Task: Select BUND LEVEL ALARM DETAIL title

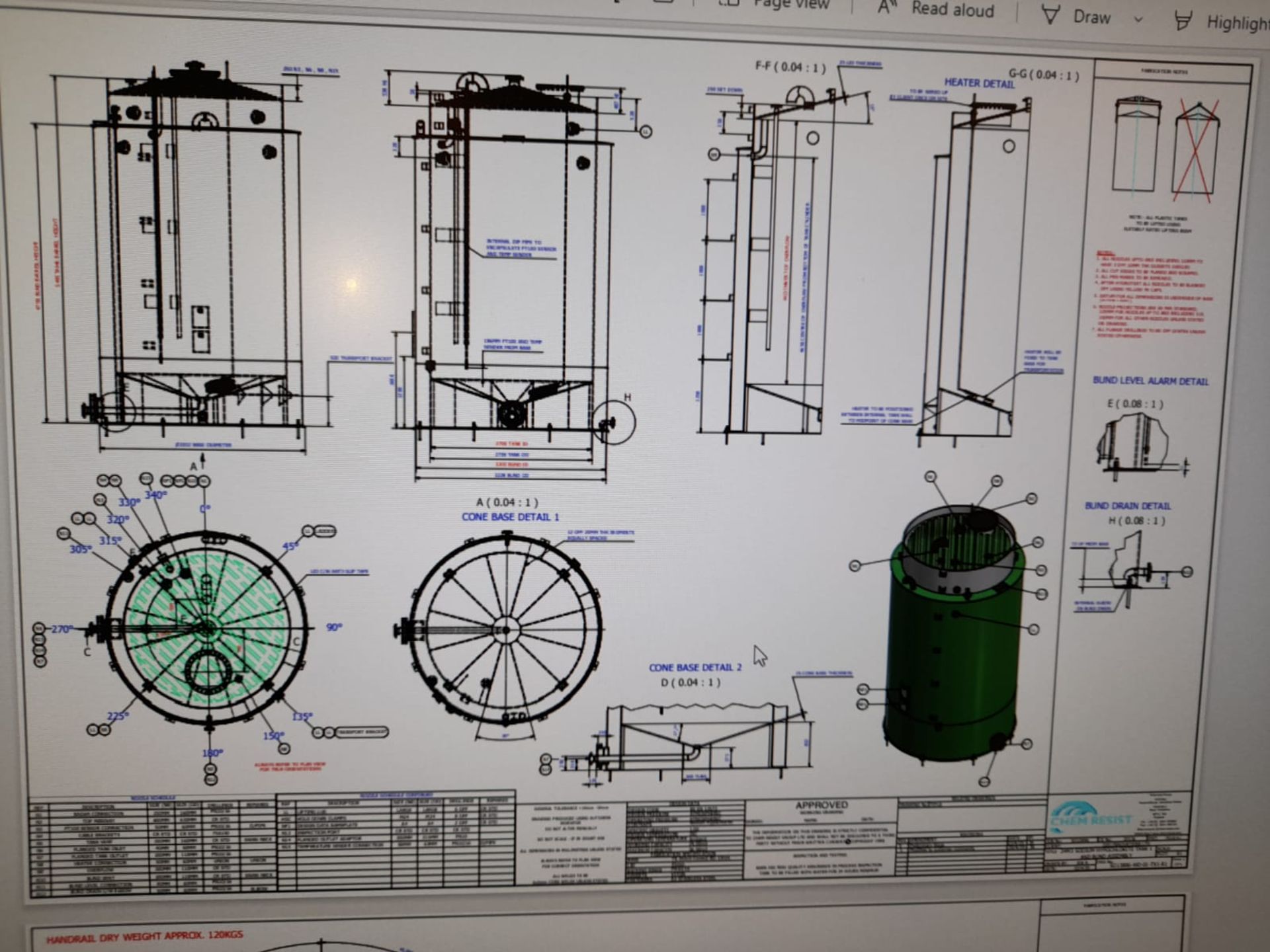Action: 1150,381
